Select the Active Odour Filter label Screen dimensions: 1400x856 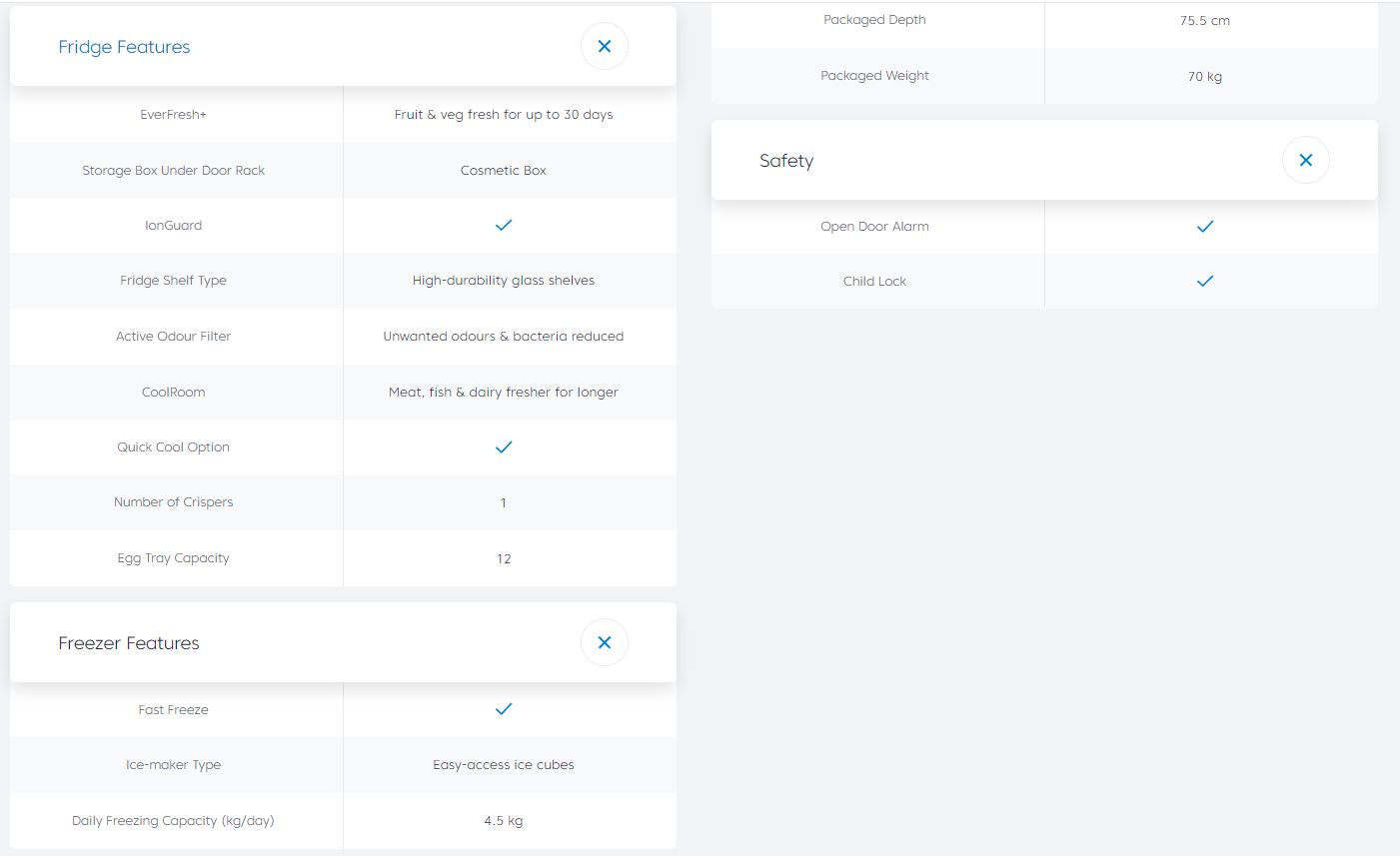click(173, 337)
